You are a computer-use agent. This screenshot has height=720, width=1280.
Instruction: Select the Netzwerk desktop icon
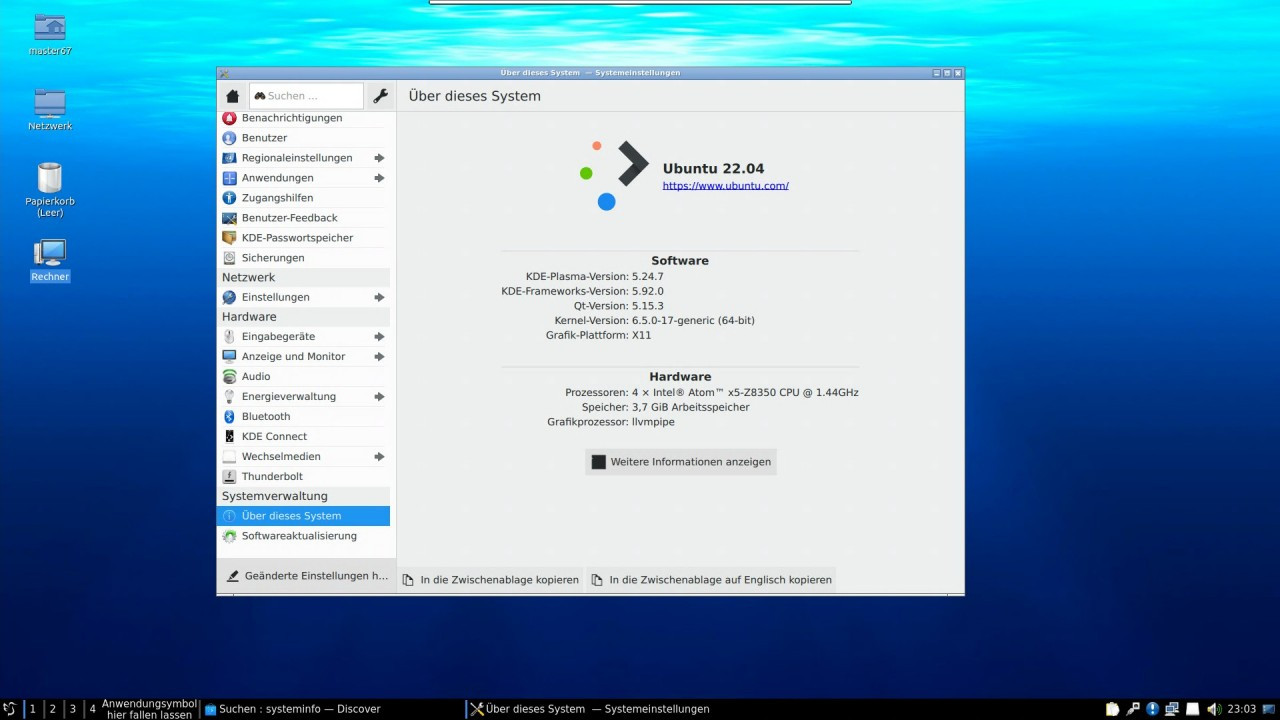click(50, 110)
